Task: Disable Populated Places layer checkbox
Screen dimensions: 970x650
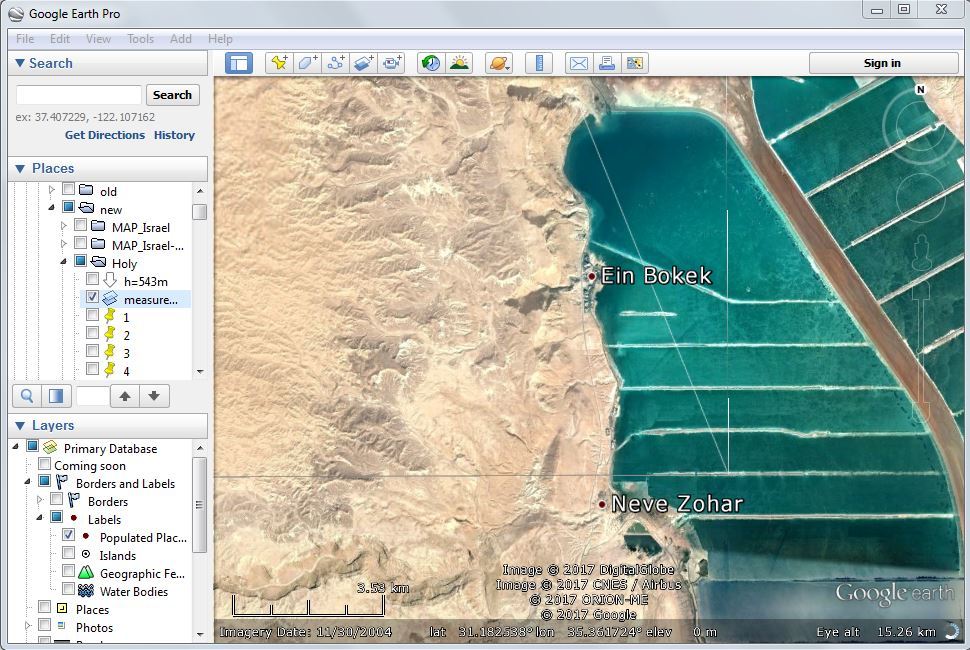Action: coord(68,534)
